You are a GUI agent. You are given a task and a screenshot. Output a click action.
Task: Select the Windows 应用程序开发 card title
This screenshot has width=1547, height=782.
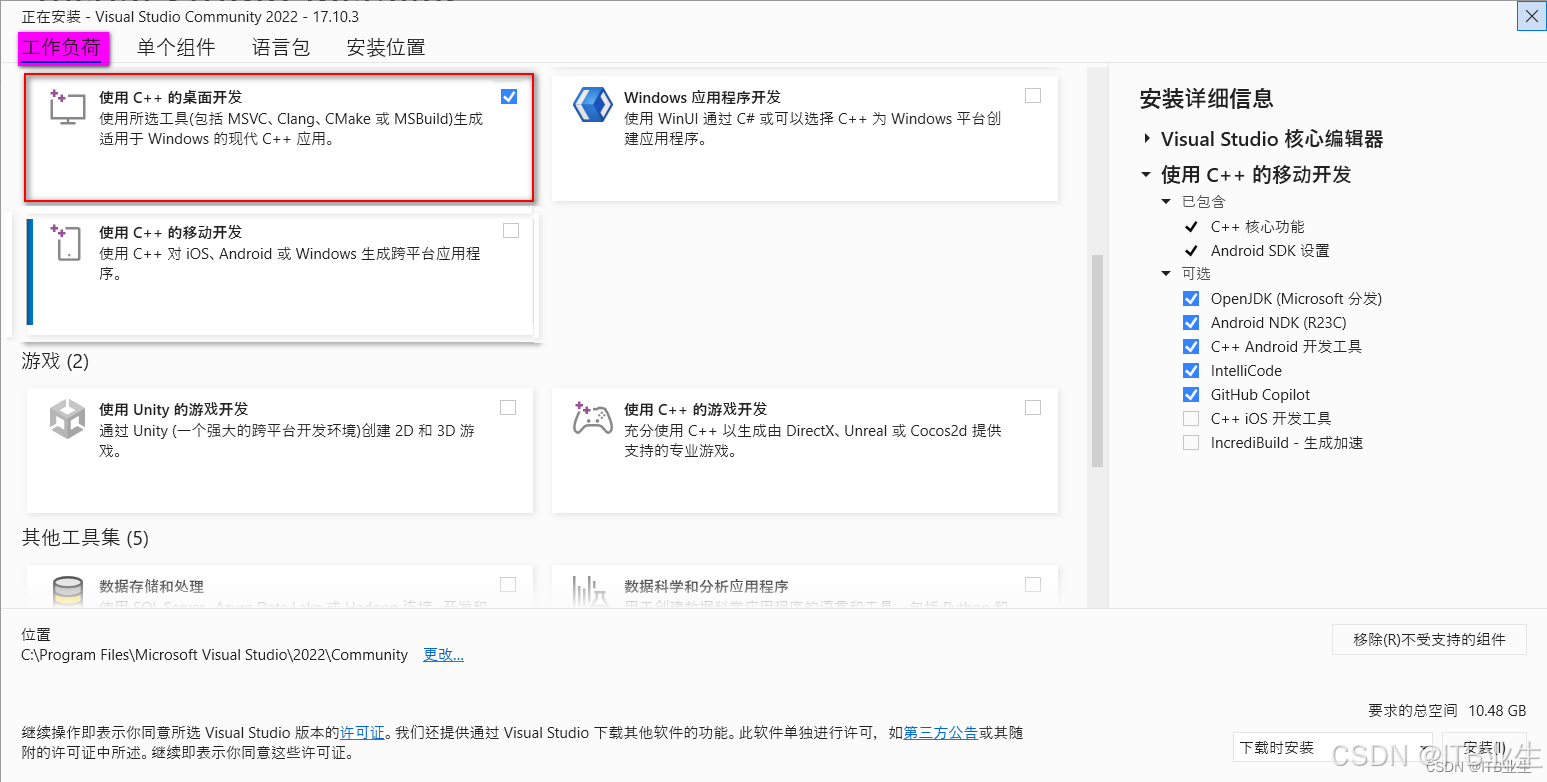[702, 98]
